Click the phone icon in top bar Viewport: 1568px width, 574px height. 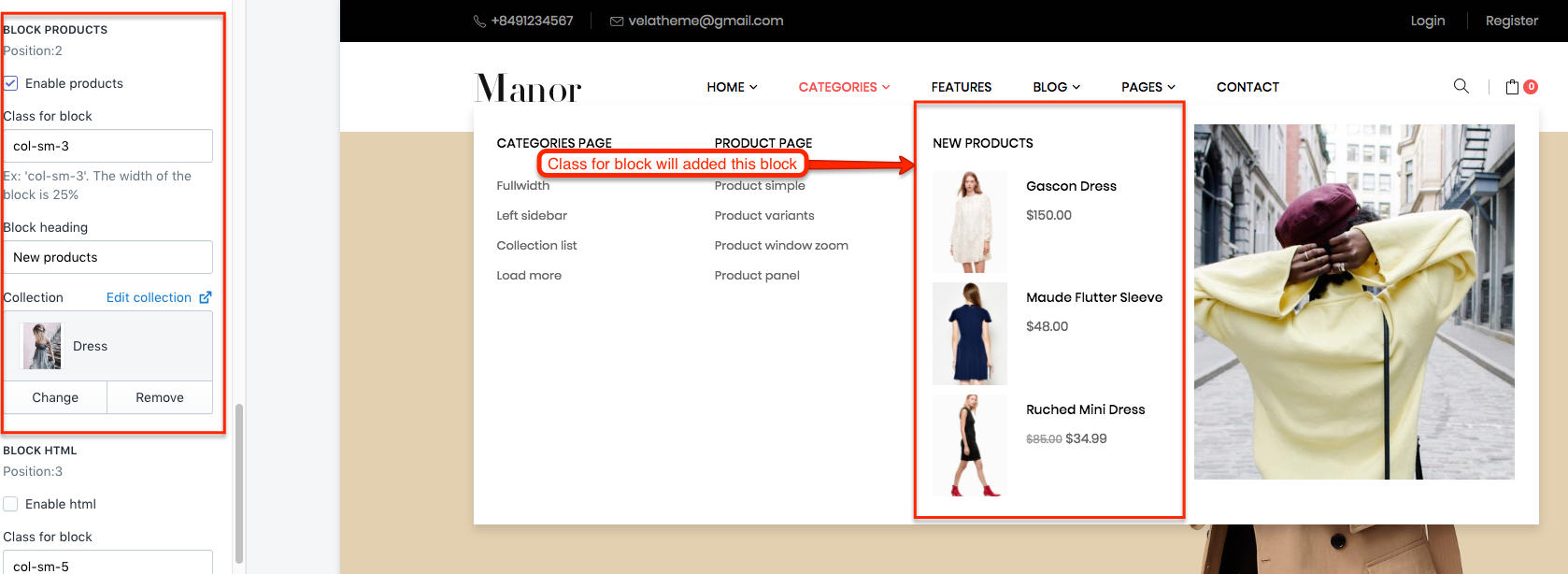[479, 22]
